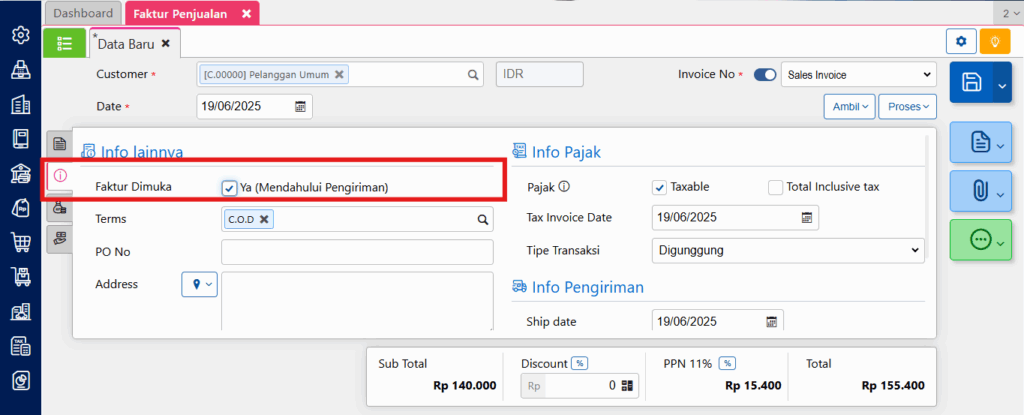Open the discount calculator icon
The image size is (1024, 415).
pyautogui.click(x=628, y=386)
